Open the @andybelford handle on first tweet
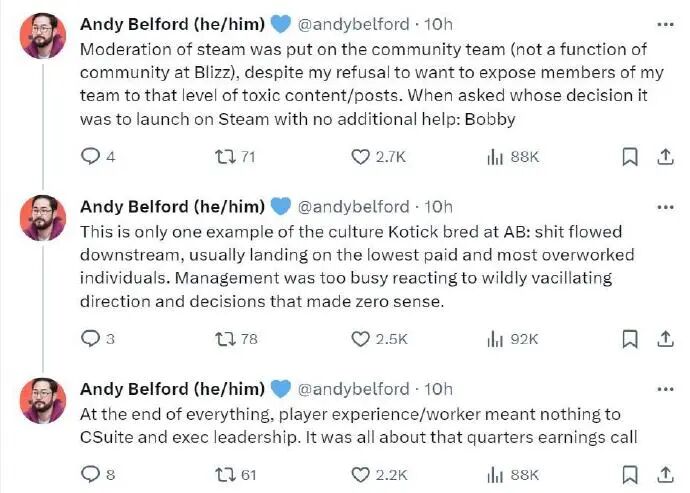Screen dimensions: 690x493 tap(355, 24)
